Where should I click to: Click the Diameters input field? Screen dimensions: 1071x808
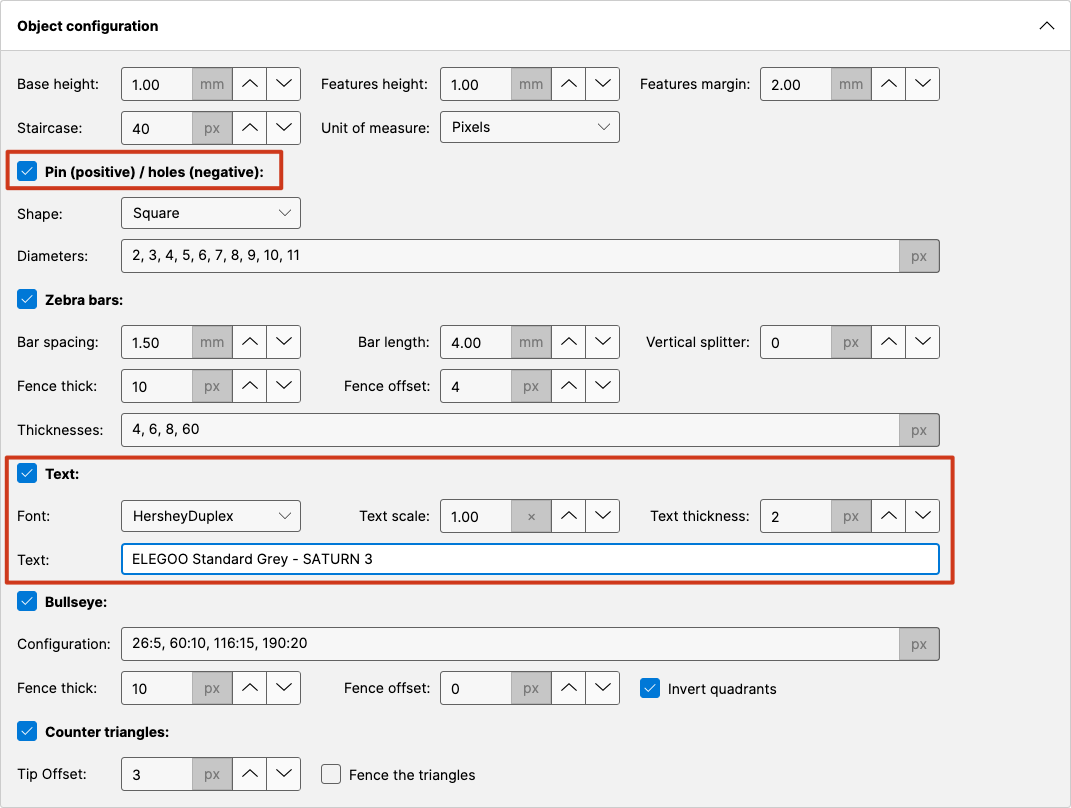pyautogui.click(x=510, y=256)
